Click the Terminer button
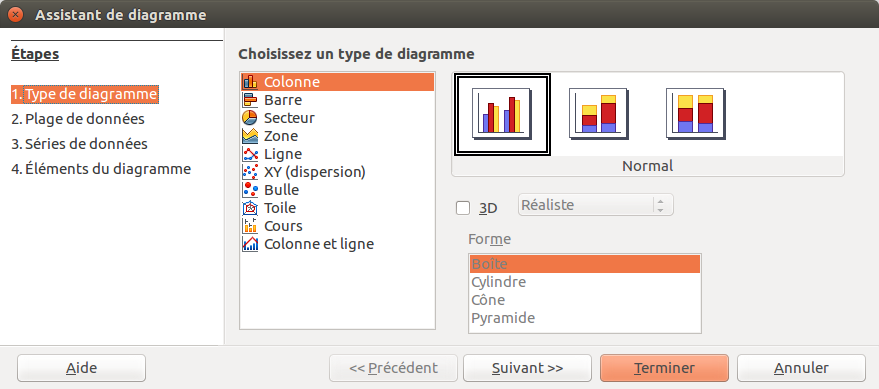The image size is (879, 389). [x=664, y=368]
